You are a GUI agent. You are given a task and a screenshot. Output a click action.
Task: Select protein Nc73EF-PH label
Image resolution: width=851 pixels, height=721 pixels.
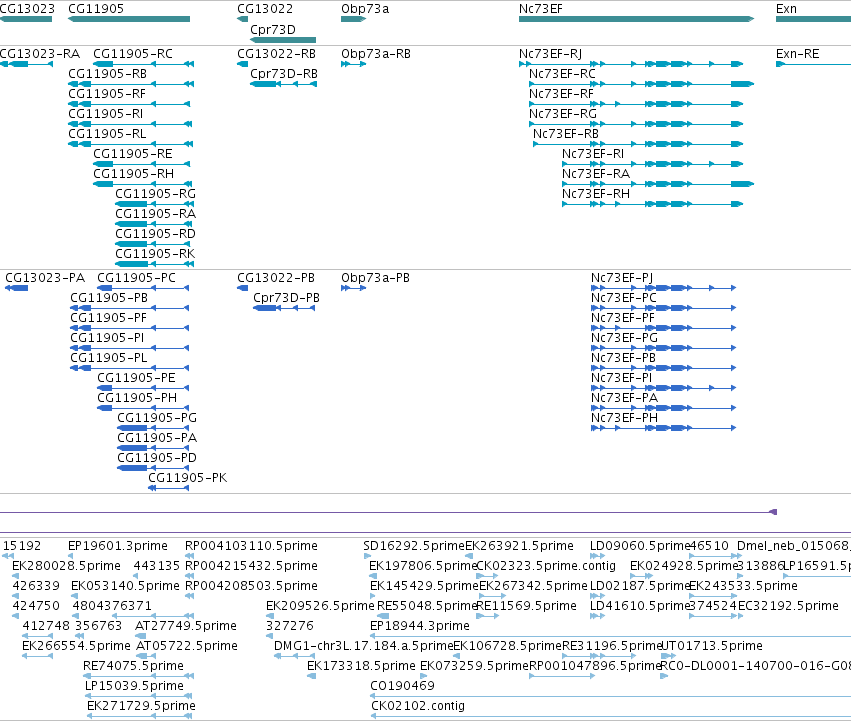pyautogui.click(x=624, y=418)
